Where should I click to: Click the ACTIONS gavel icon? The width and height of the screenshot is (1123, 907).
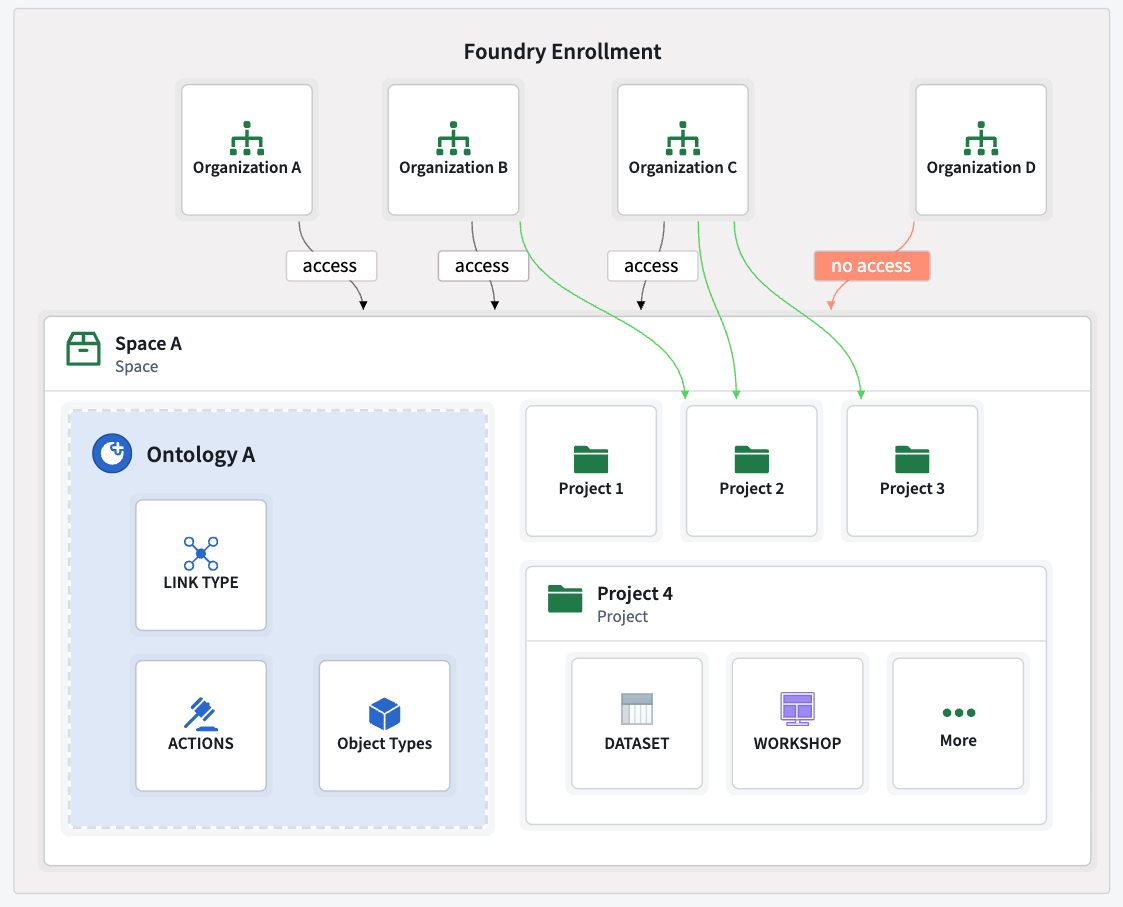point(200,712)
